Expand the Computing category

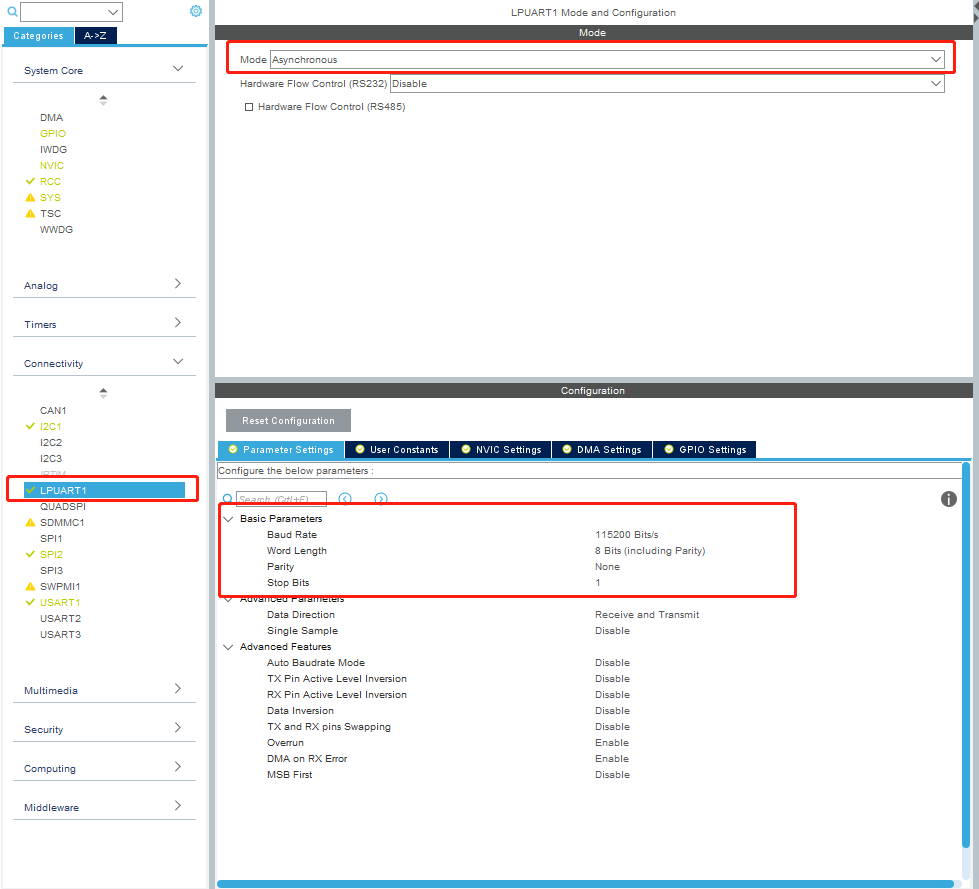(x=178, y=767)
